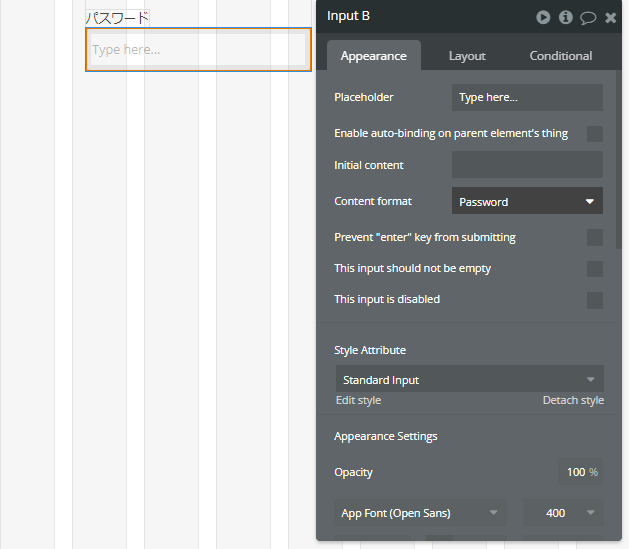Click the Detach style link

[573, 400]
